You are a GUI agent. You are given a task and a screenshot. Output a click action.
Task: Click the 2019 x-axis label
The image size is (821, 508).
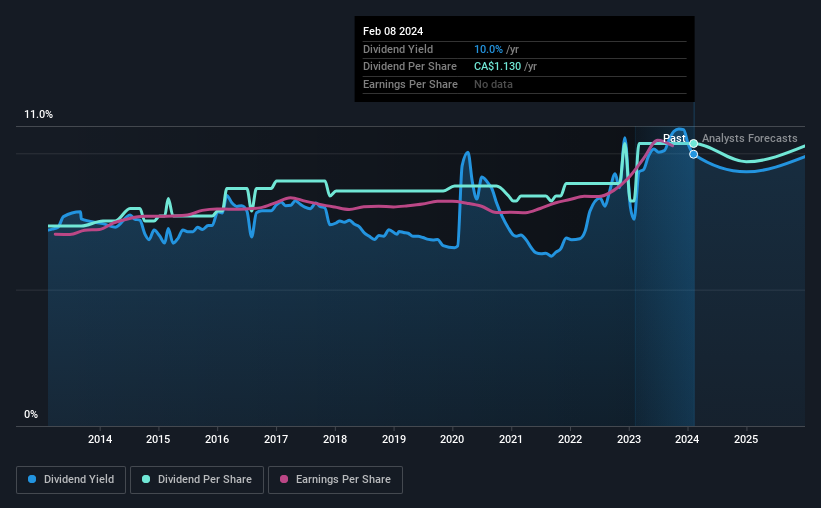click(x=394, y=439)
